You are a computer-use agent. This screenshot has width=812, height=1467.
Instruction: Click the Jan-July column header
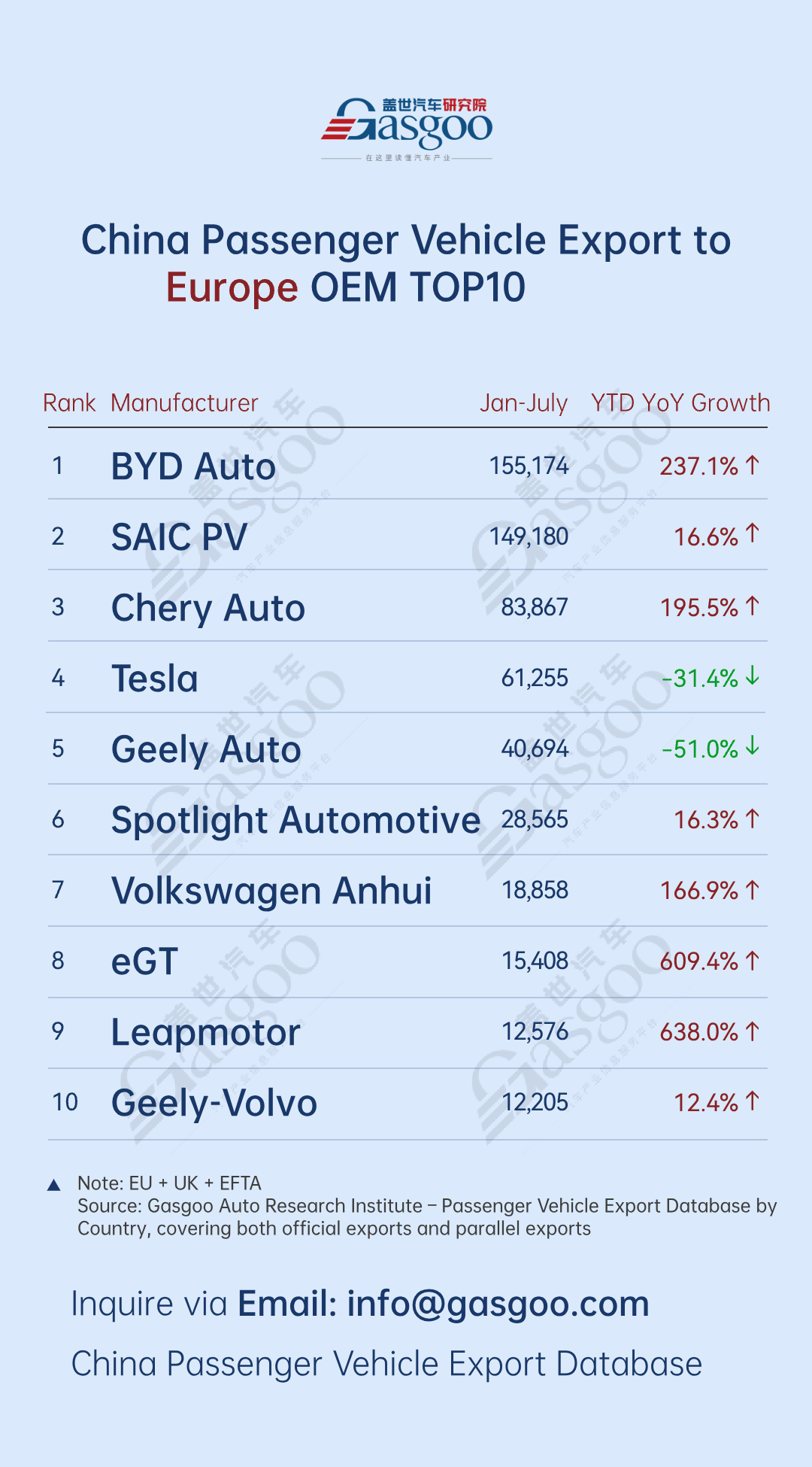pyautogui.click(x=523, y=403)
